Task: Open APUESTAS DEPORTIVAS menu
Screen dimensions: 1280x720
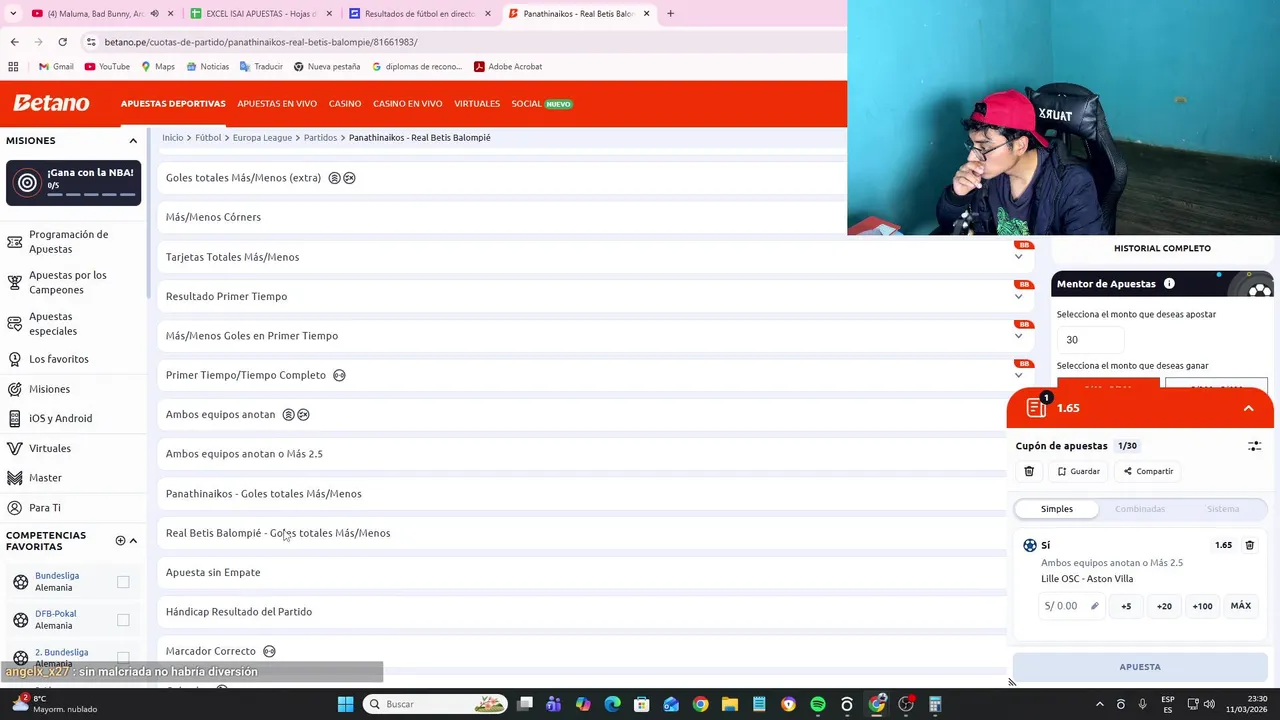Action: pyautogui.click(x=173, y=104)
